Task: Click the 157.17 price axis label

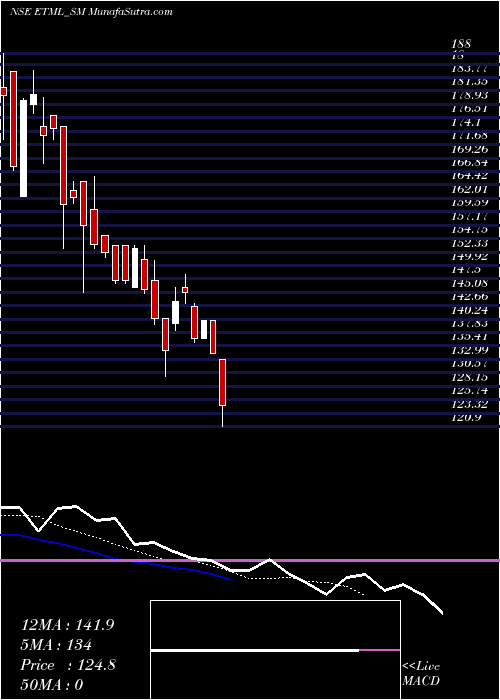Action: 469,216
